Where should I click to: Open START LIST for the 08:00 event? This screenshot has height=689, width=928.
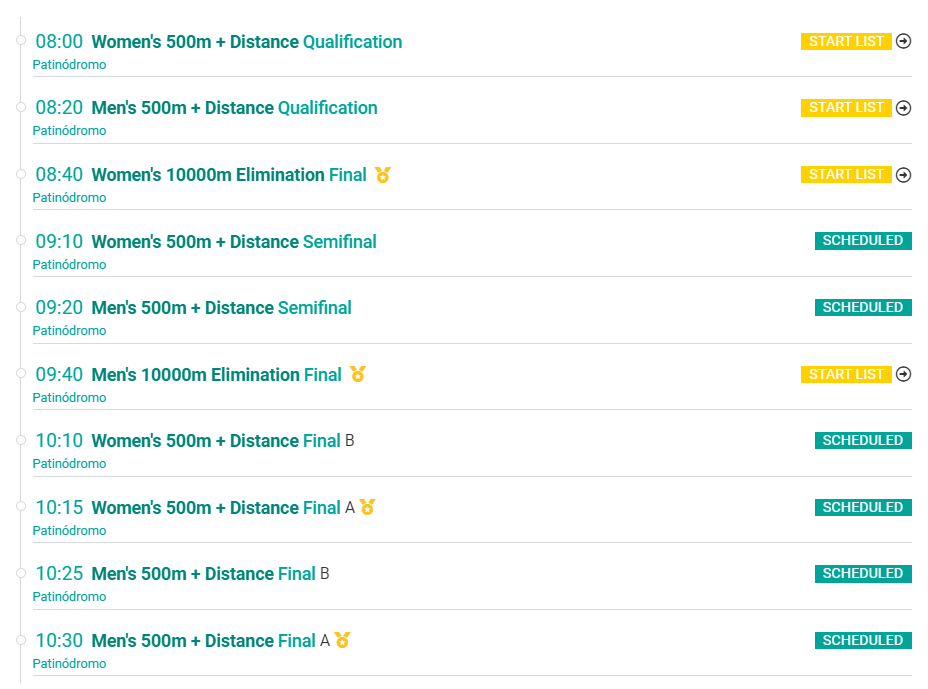click(846, 41)
